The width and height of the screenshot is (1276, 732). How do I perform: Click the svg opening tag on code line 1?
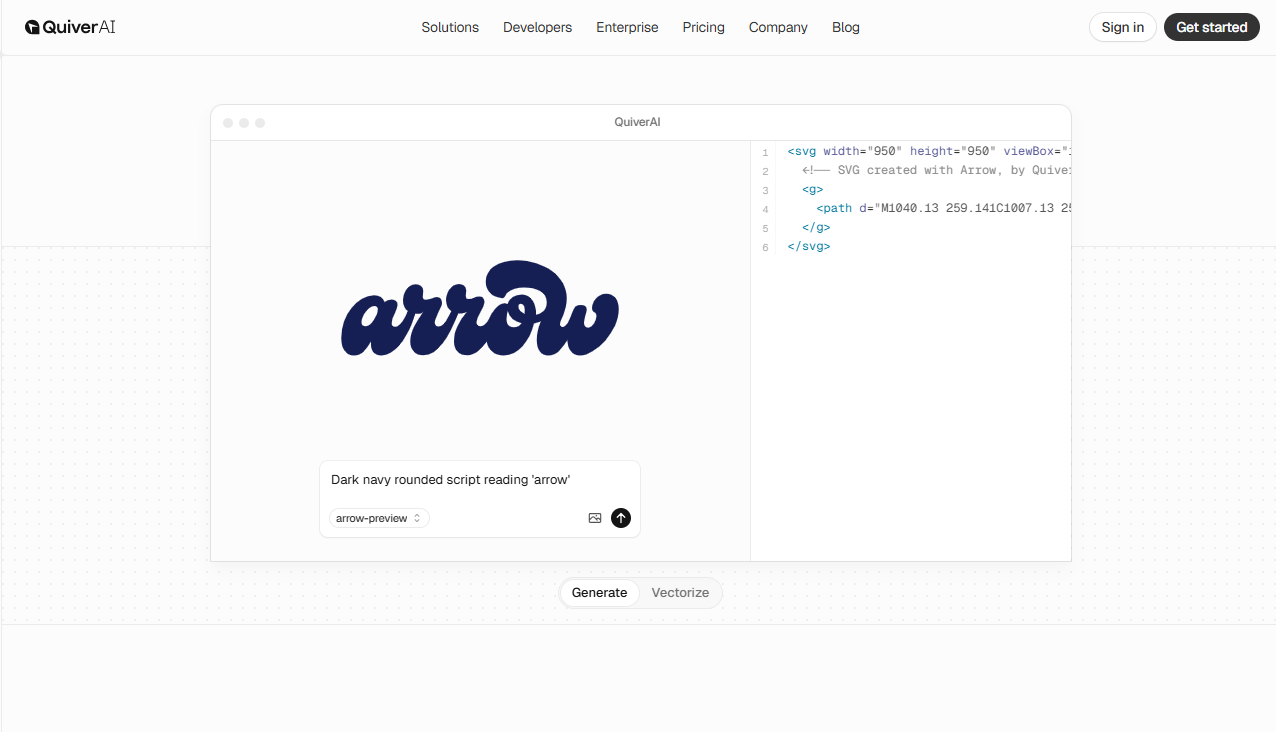[x=802, y=151]
